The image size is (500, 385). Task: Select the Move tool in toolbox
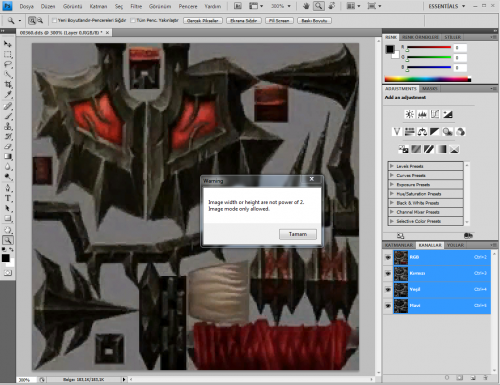point(7,44)
